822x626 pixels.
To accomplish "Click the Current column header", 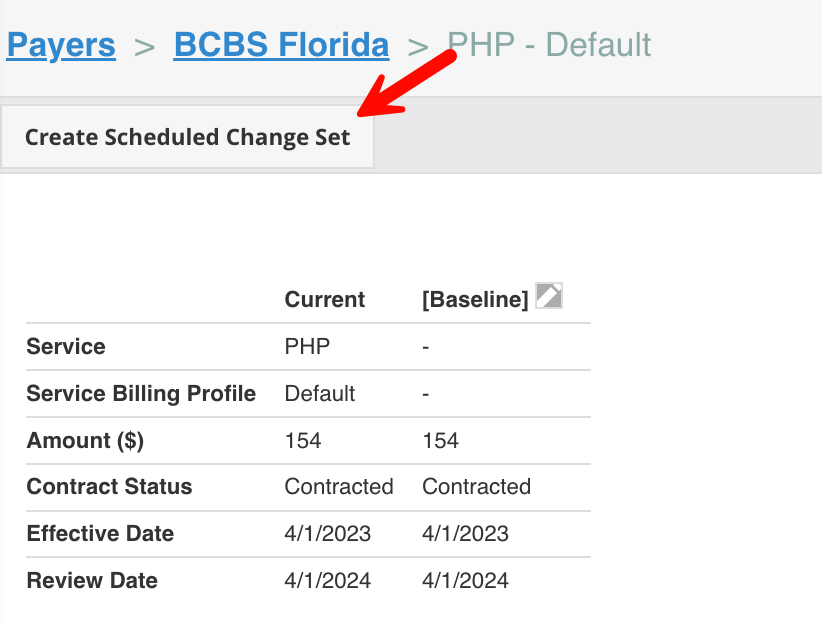I will pyautogui.click(x=325, y=300).
